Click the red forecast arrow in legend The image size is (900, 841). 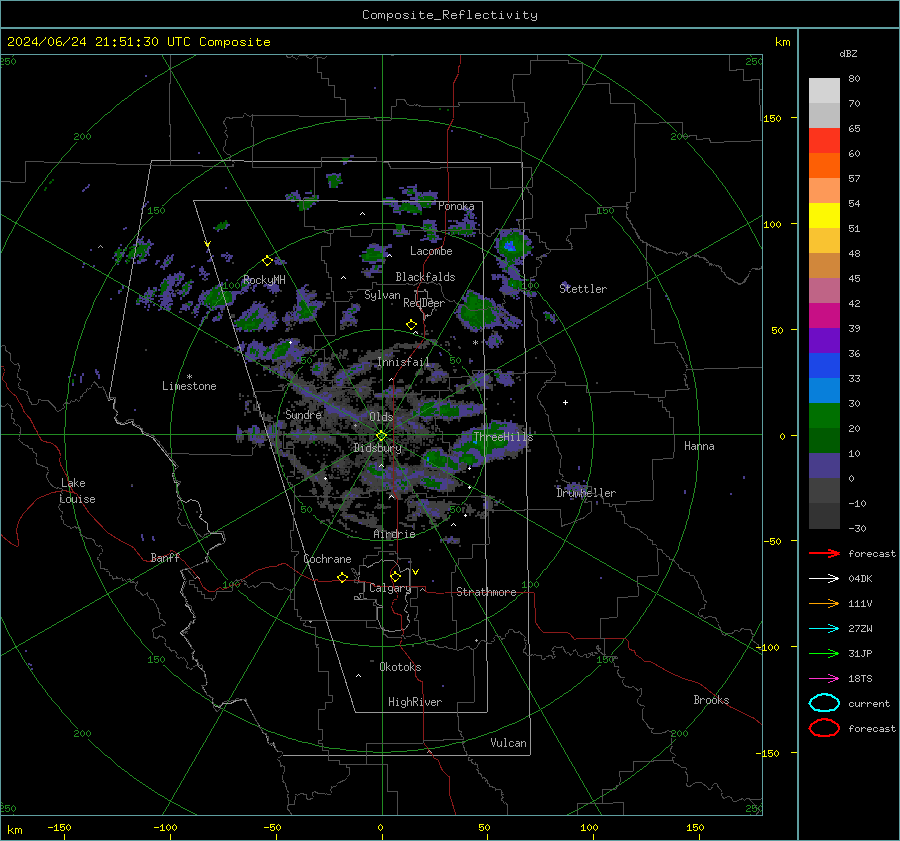(x=824, y=553)
